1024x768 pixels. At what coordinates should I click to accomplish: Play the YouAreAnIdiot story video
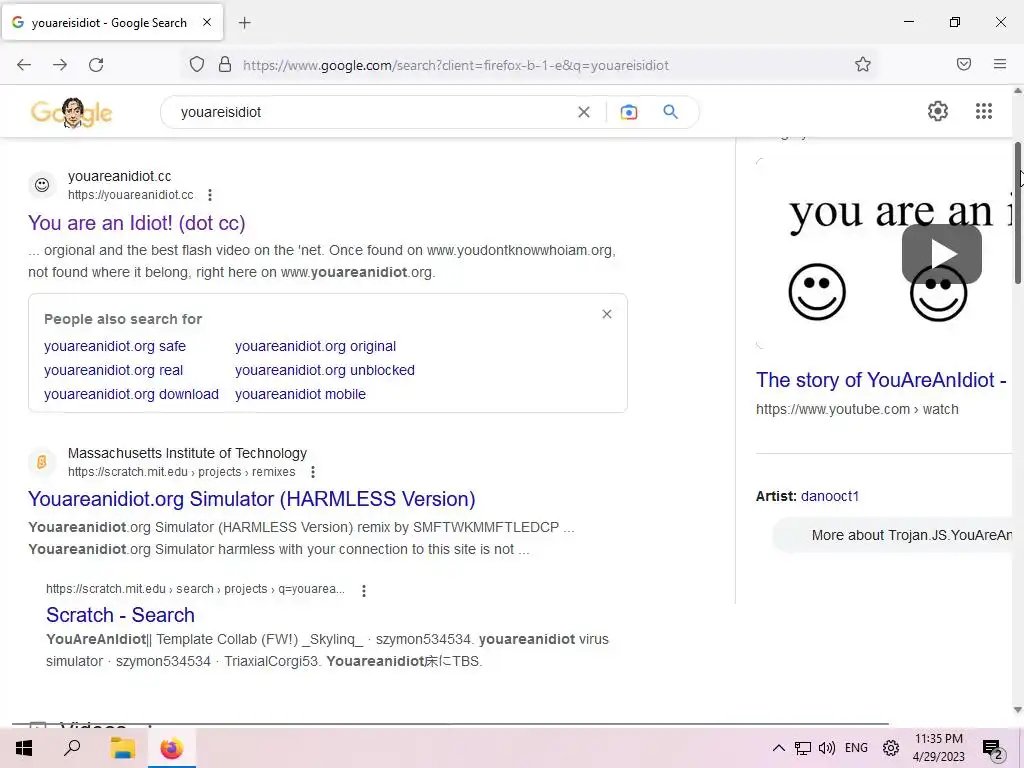(x=941, y=253)
